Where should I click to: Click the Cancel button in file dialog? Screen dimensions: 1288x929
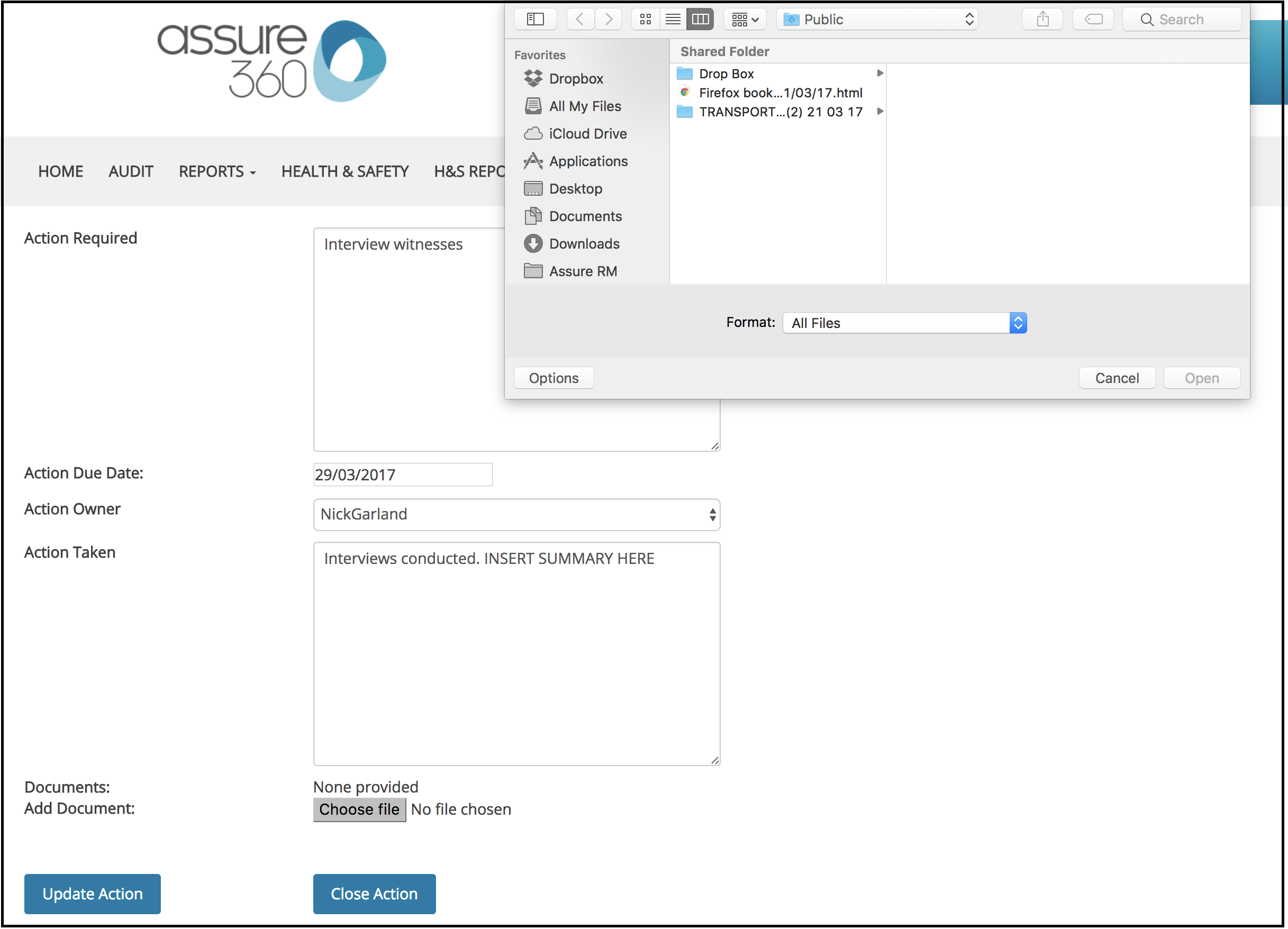pos(1117,378)
